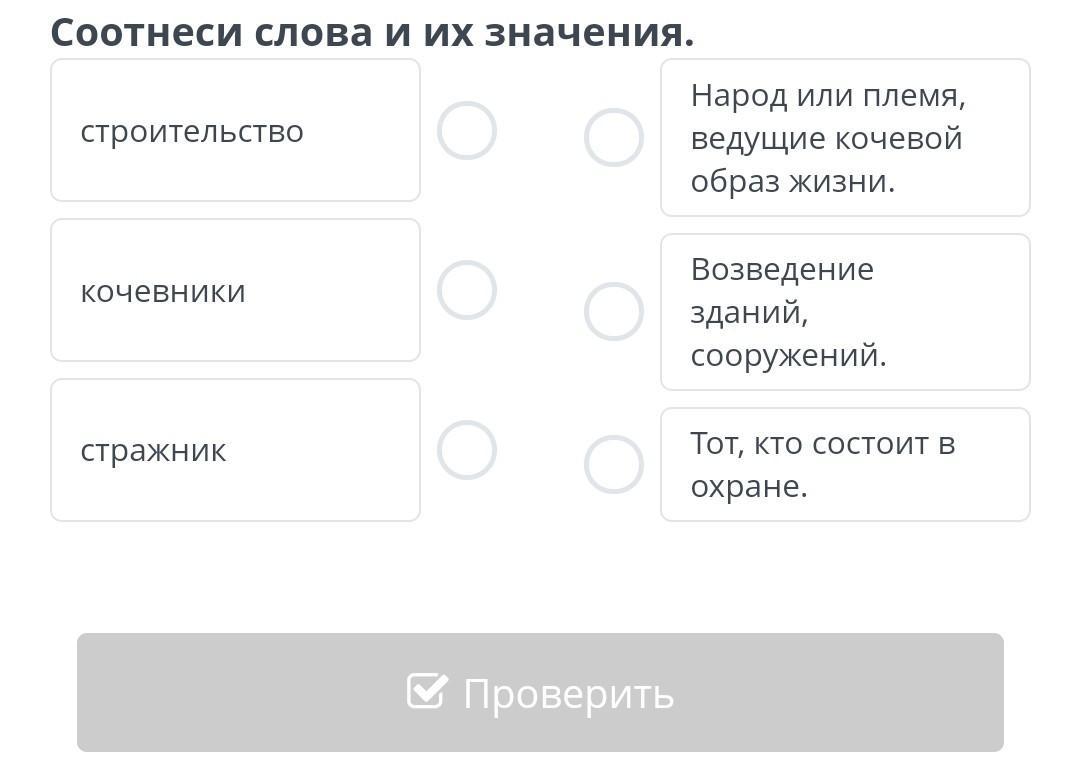Viewport: 1080px width, 784px height.
Task: Click the text 'ведущие кочевой' in first definition
Action: (826, 138)
